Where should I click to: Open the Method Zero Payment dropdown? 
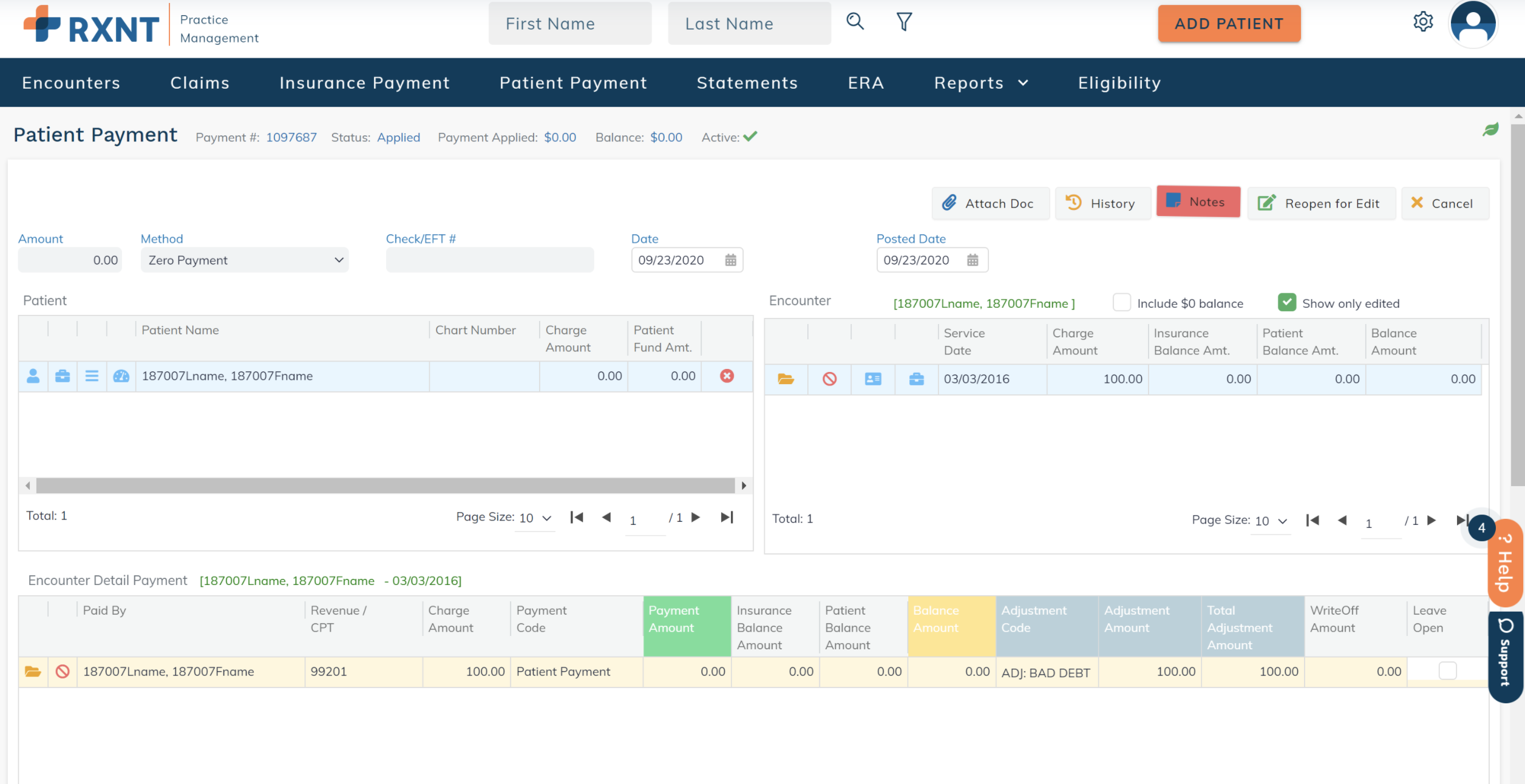(x=245, y=260)
